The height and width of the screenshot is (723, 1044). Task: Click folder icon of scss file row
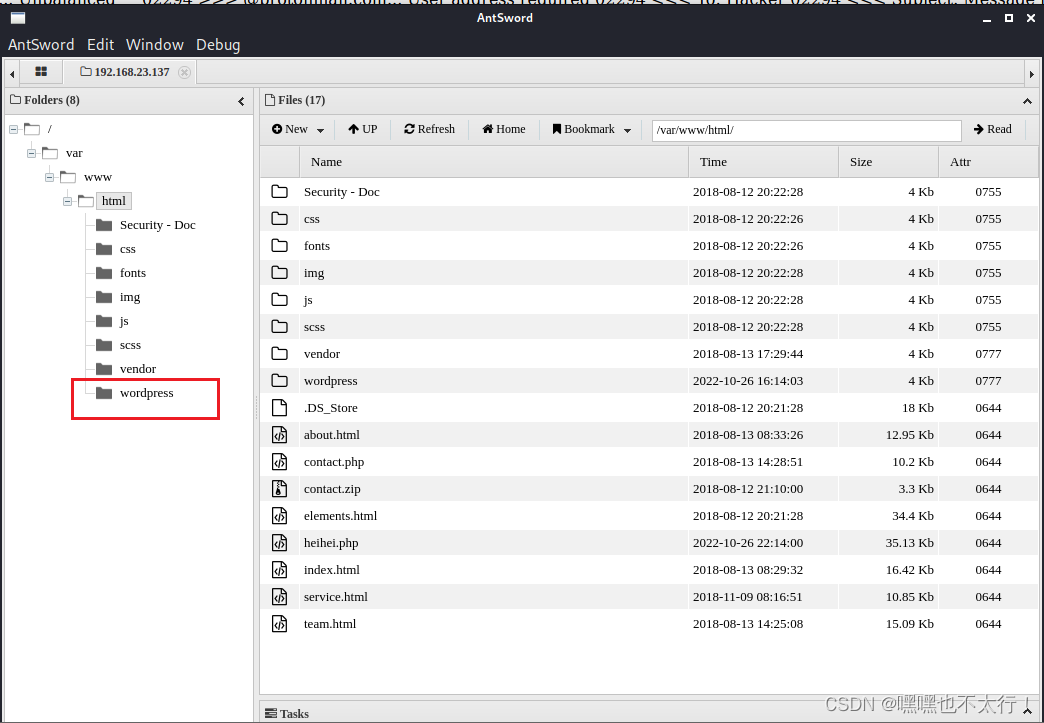tap(280, 326)
